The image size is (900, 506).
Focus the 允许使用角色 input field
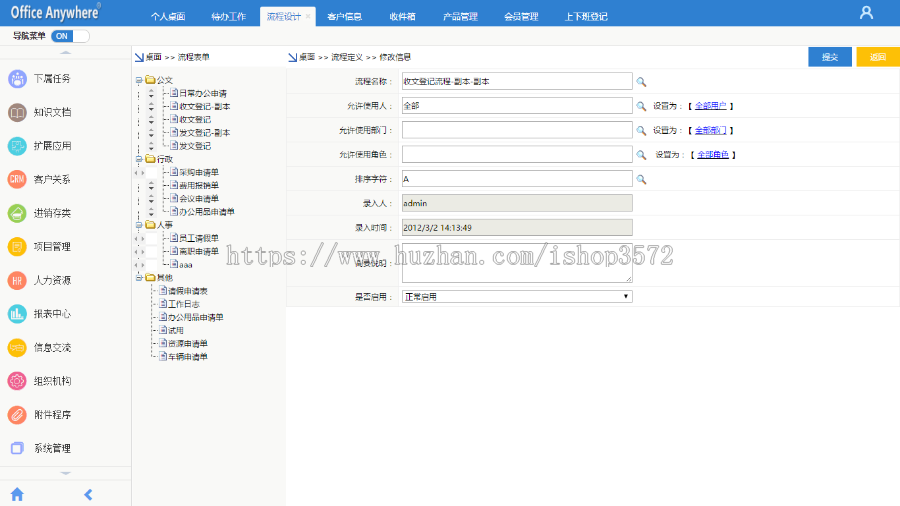point(517,154)
